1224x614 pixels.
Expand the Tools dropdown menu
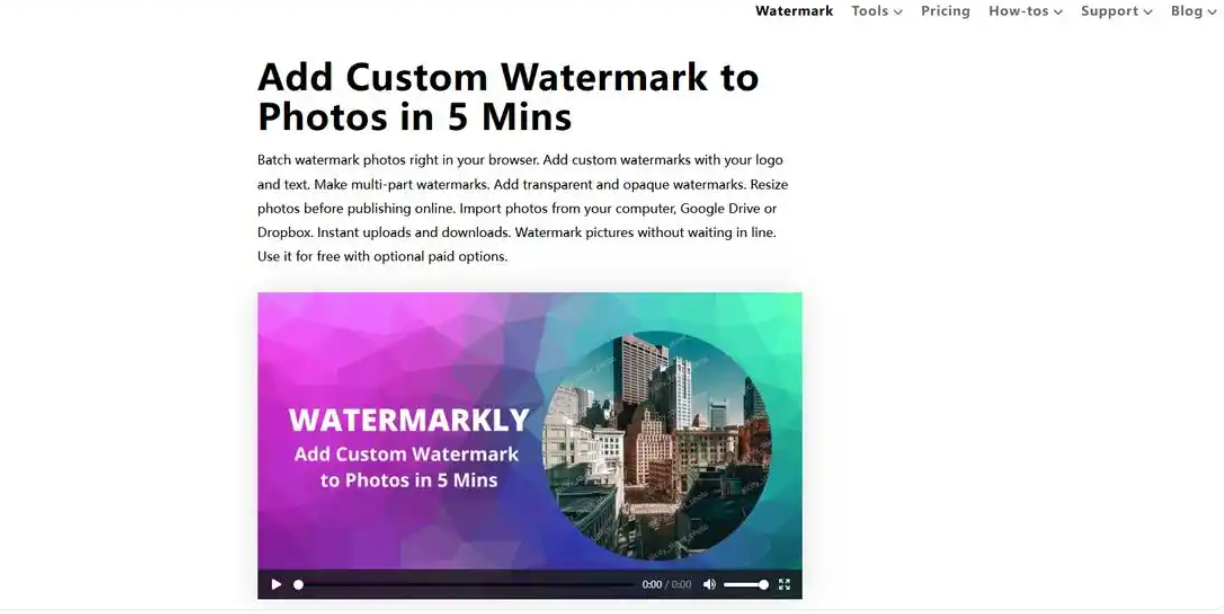[877, 11]
